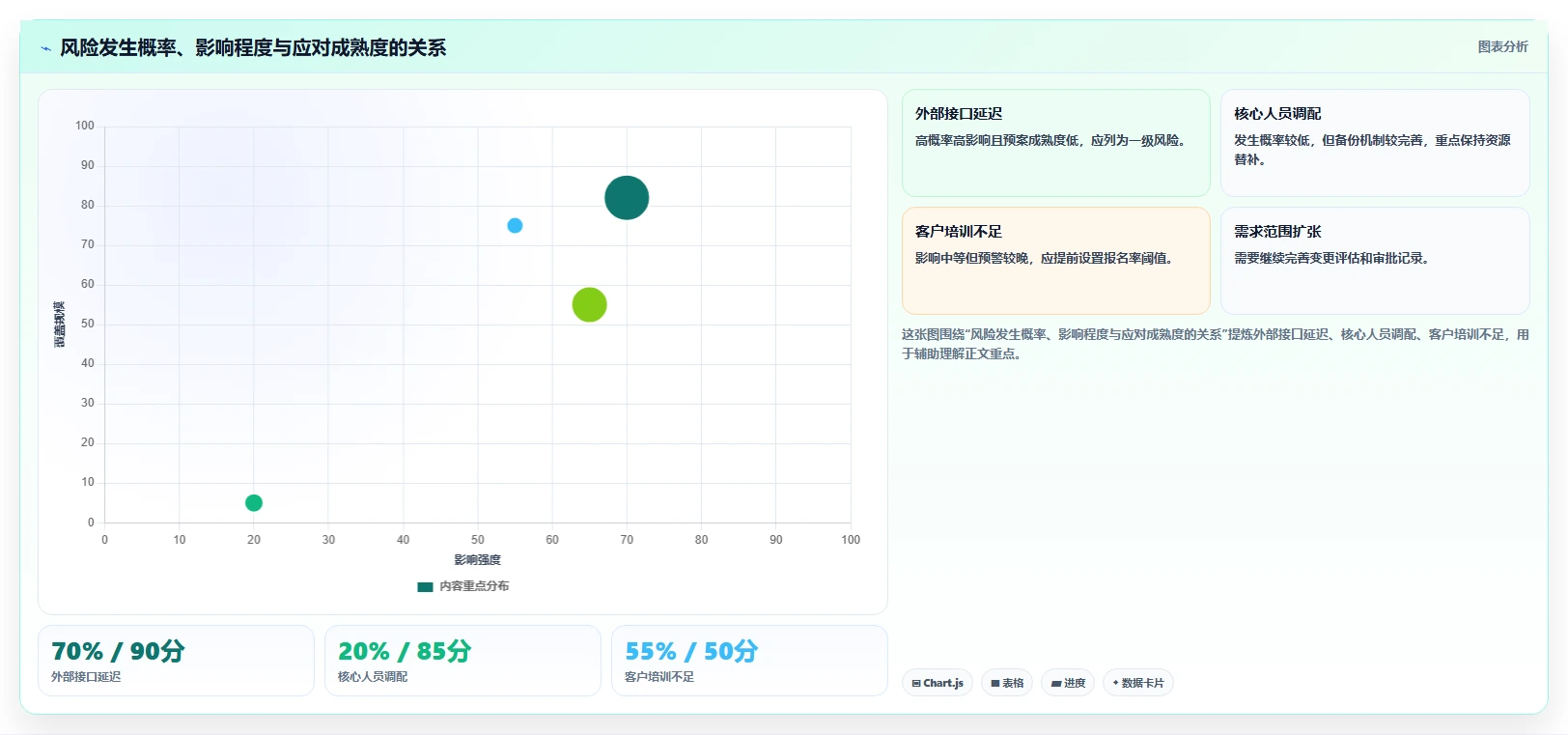Click the header icon beside the chart title
The height and width of the screenshot is (735, 1568).
[x=45, y=48]
